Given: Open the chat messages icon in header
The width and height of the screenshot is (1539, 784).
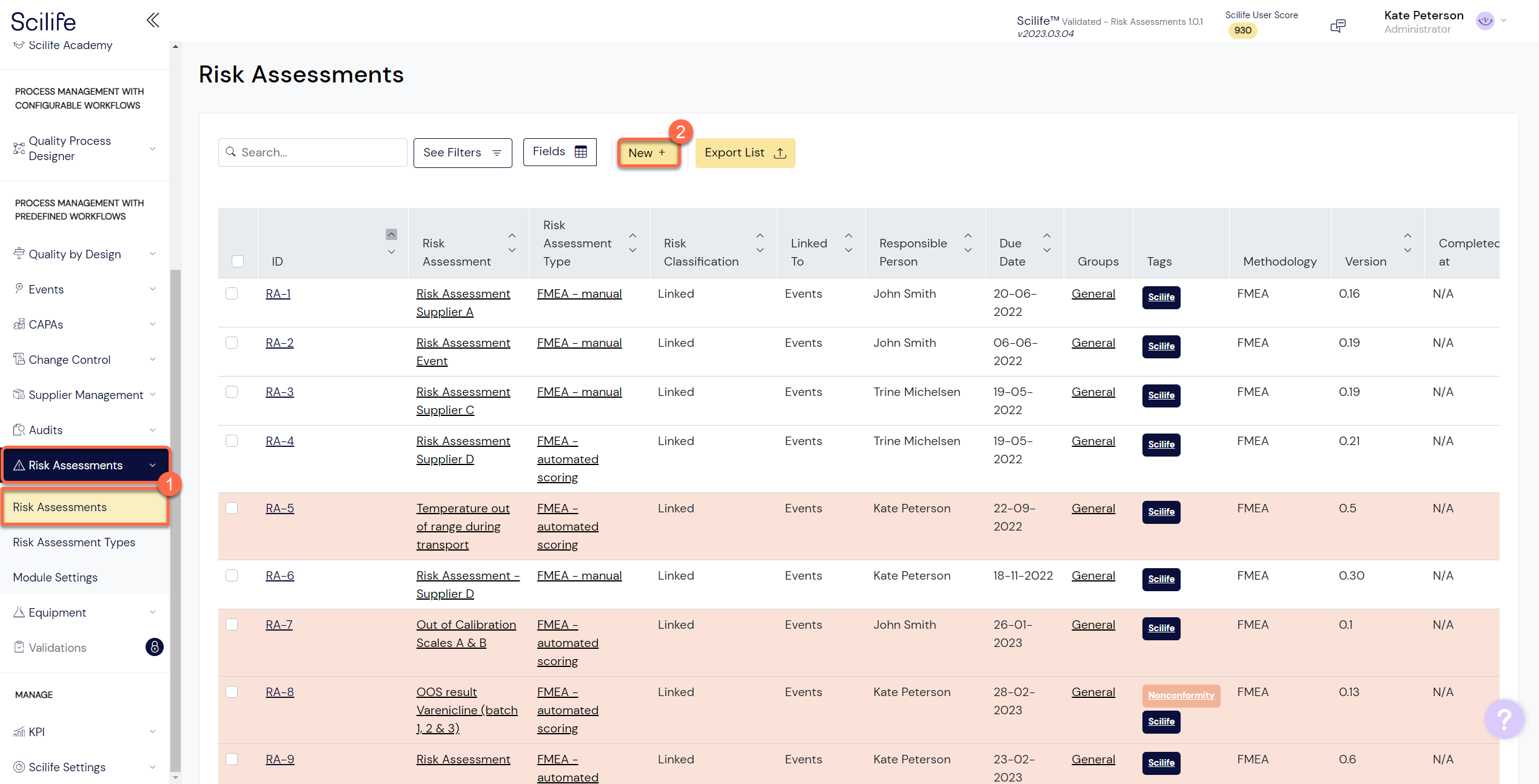Looking at the screenshot, I should click(x=1338, y=25).
